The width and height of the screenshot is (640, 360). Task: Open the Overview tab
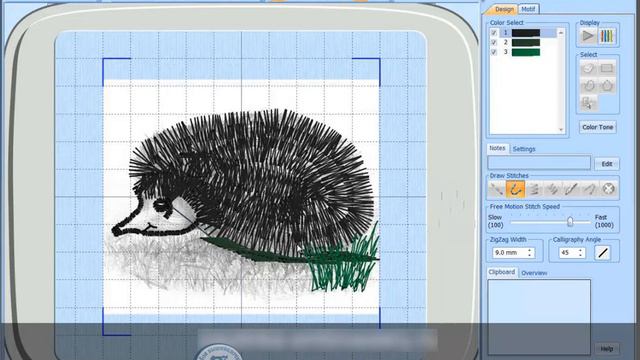coord(534,273)
